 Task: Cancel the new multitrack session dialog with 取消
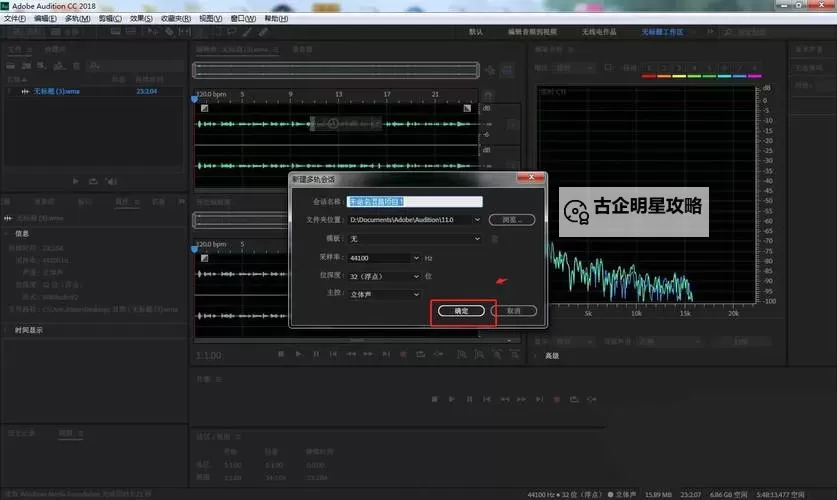point(514,311)
